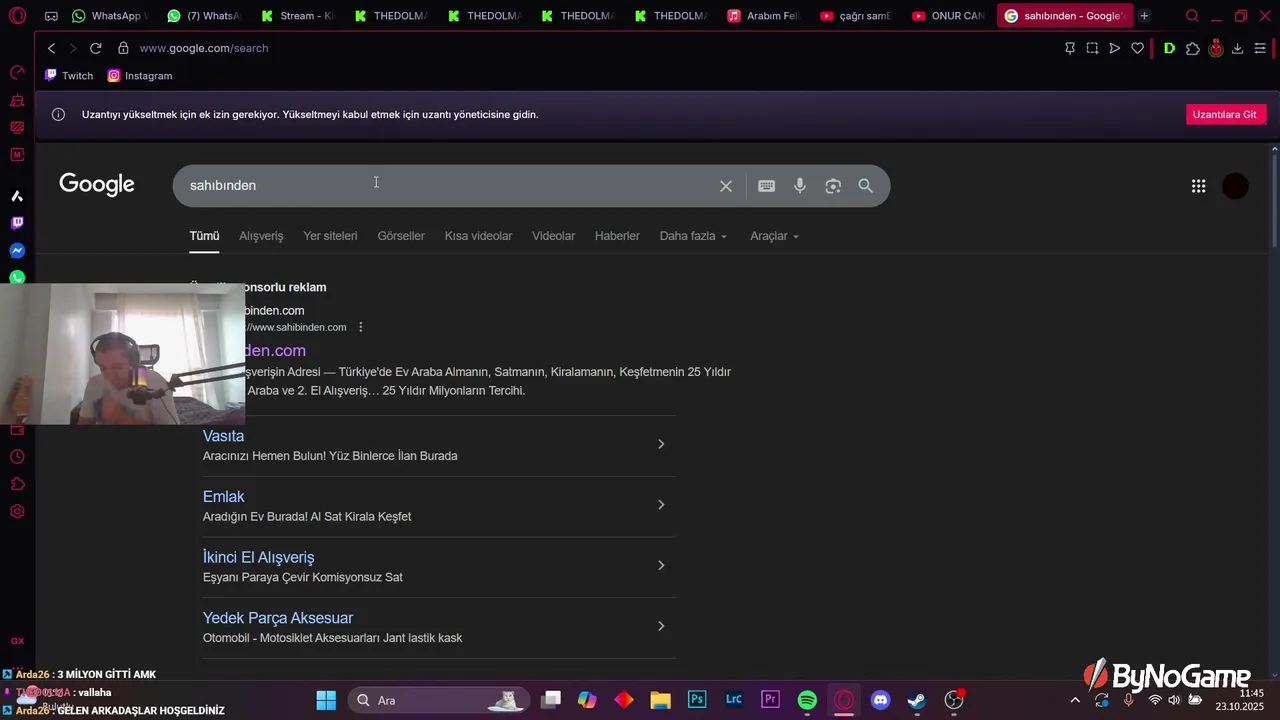The image size is (1280, 720).
Task: Expand the Daha fazla dropdown
Action: coord(693,236)
